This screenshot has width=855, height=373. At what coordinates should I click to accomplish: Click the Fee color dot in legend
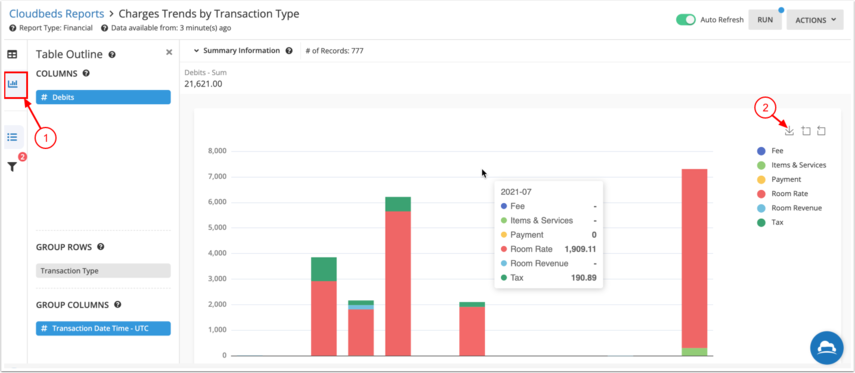pyautogui.click(x=761, y=151)
